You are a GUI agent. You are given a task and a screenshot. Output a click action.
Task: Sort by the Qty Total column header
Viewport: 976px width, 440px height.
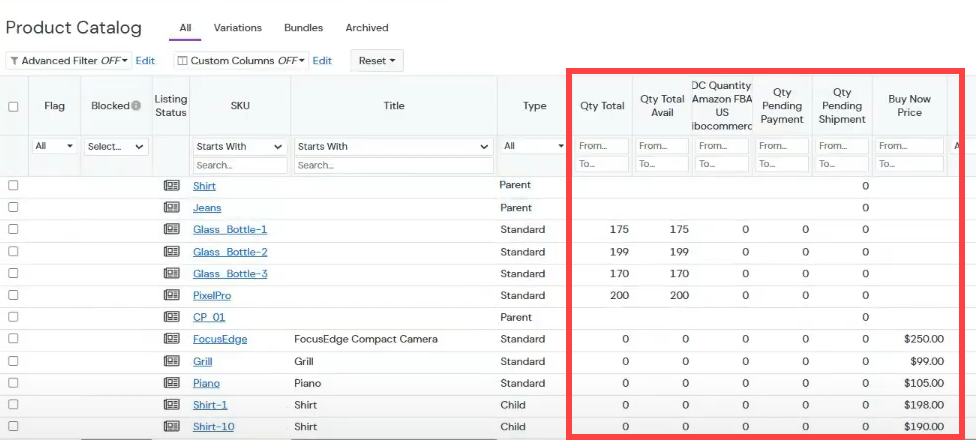point(602,106)
